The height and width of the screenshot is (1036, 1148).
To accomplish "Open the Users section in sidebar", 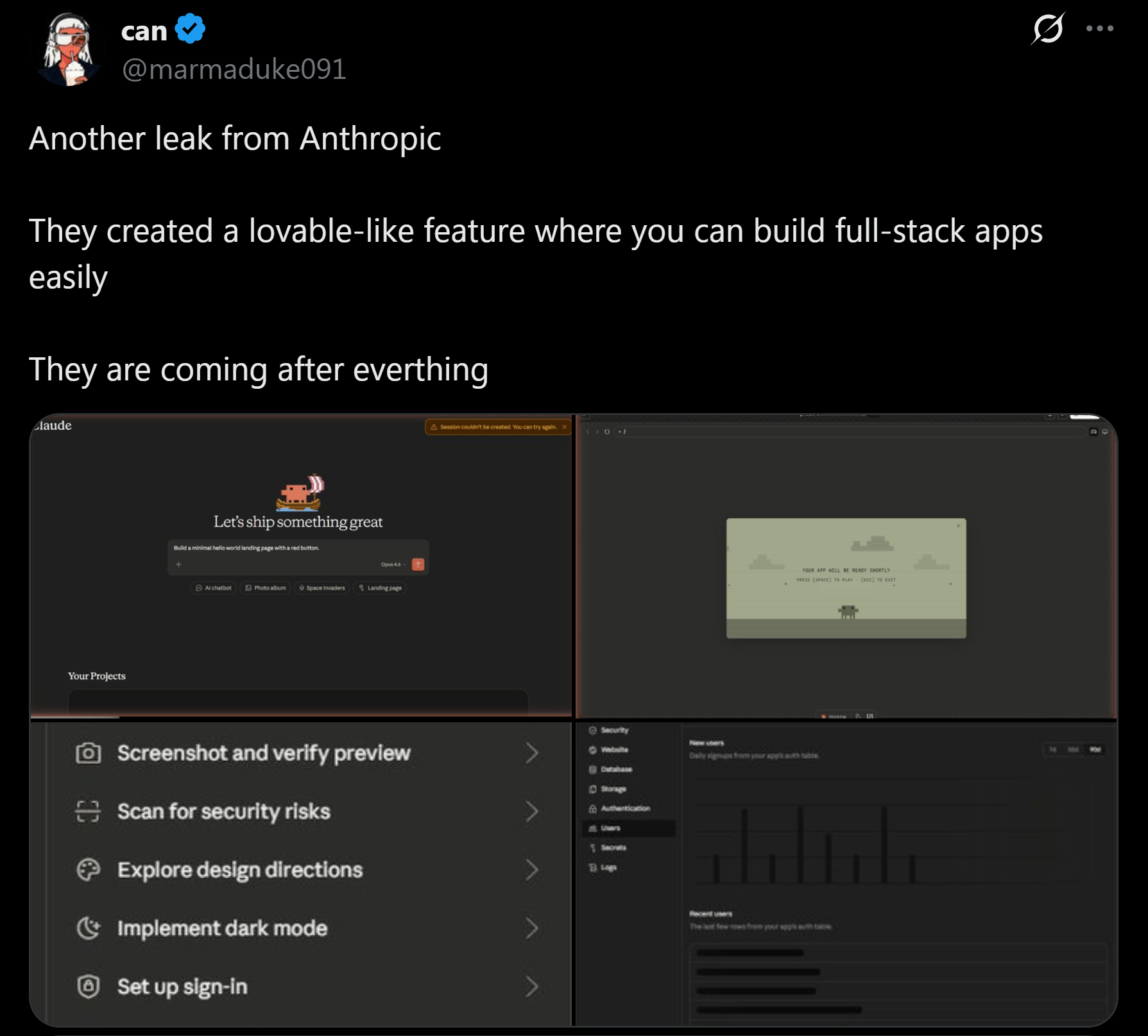I will [x=629, y=828].
